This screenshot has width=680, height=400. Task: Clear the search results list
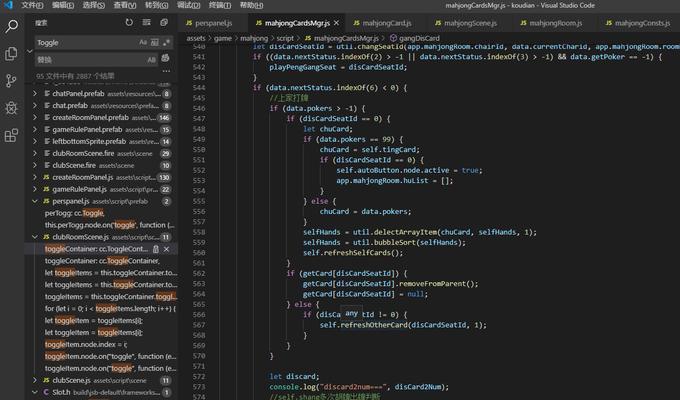coord(145,21)
